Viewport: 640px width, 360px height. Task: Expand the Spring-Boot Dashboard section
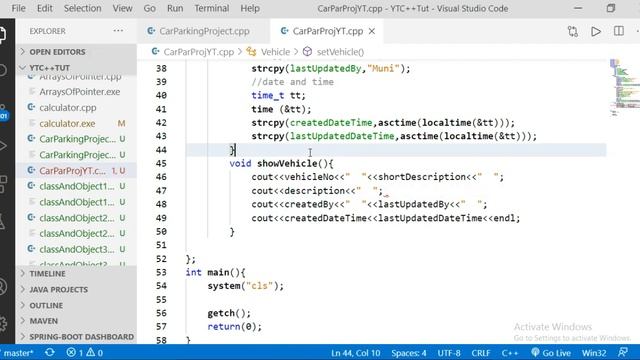tap(76, 337)
